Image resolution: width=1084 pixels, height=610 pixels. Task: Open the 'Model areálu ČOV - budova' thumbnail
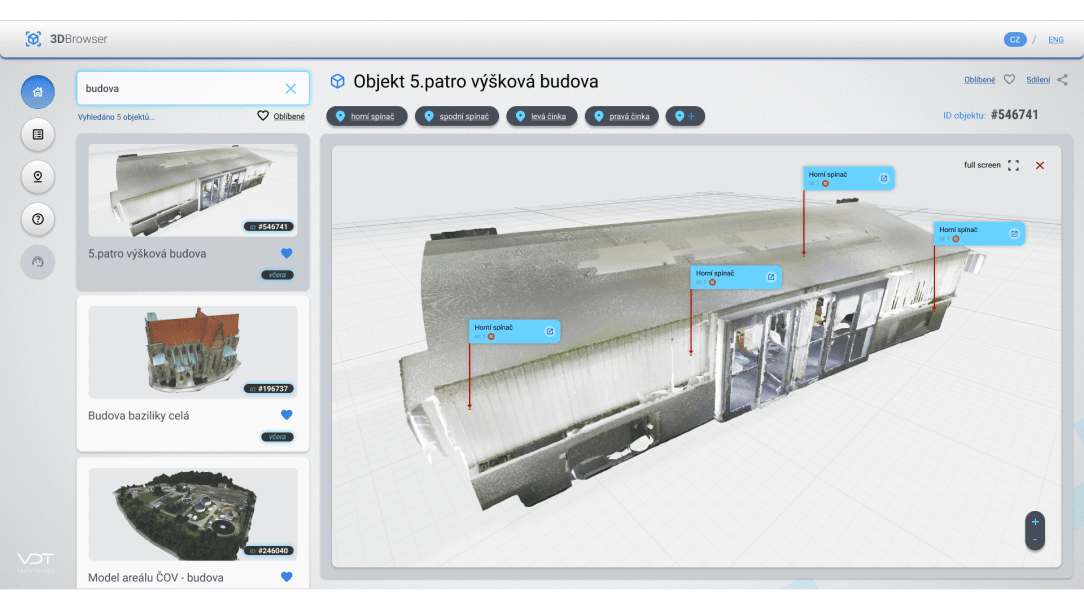click(x=193, y=514)
